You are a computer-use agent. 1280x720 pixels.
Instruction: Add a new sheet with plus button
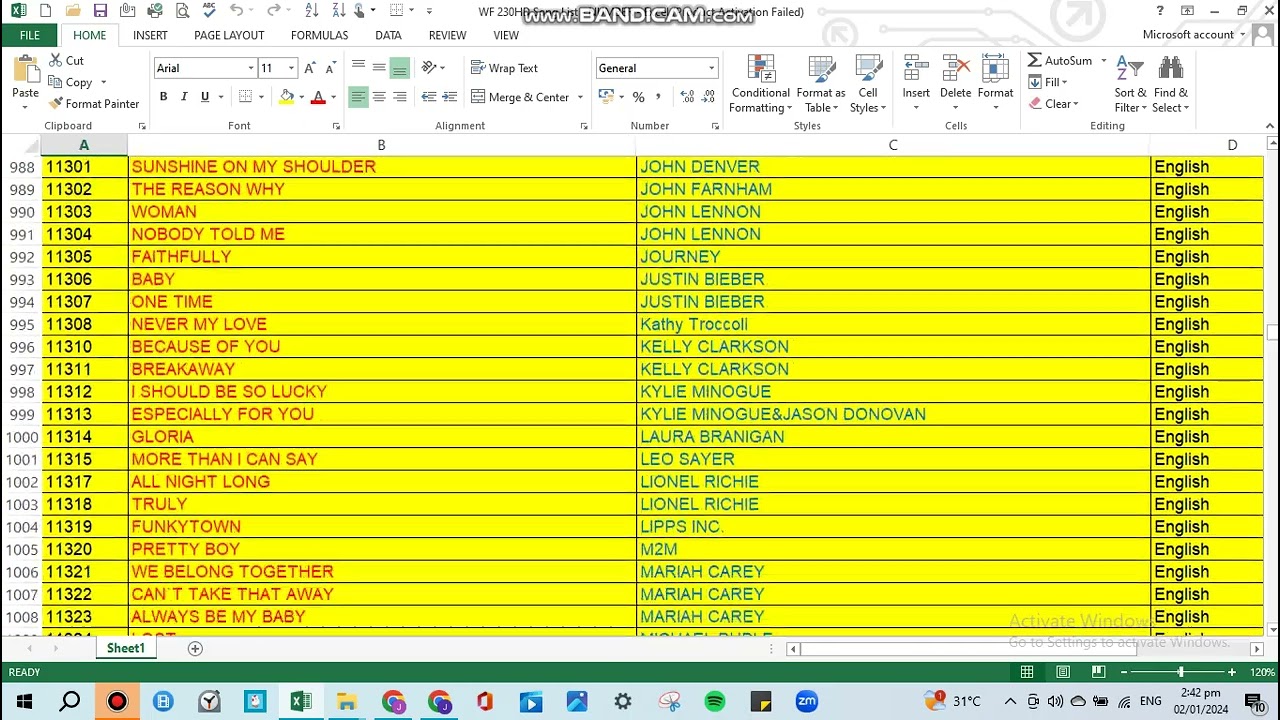(x=195, y=648)
